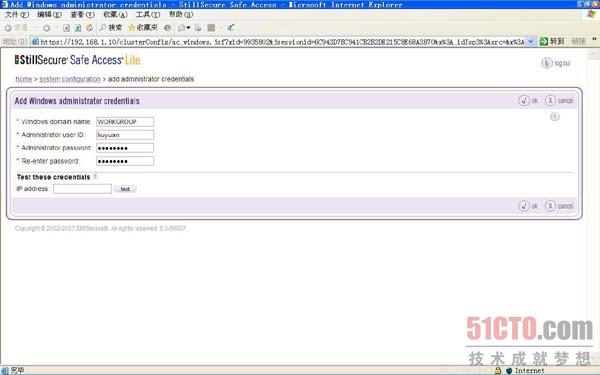The width and height of the screenshot is (600, 375).
Task: Click the Internet zone status indicator
Action: click(x=525, y=370)
